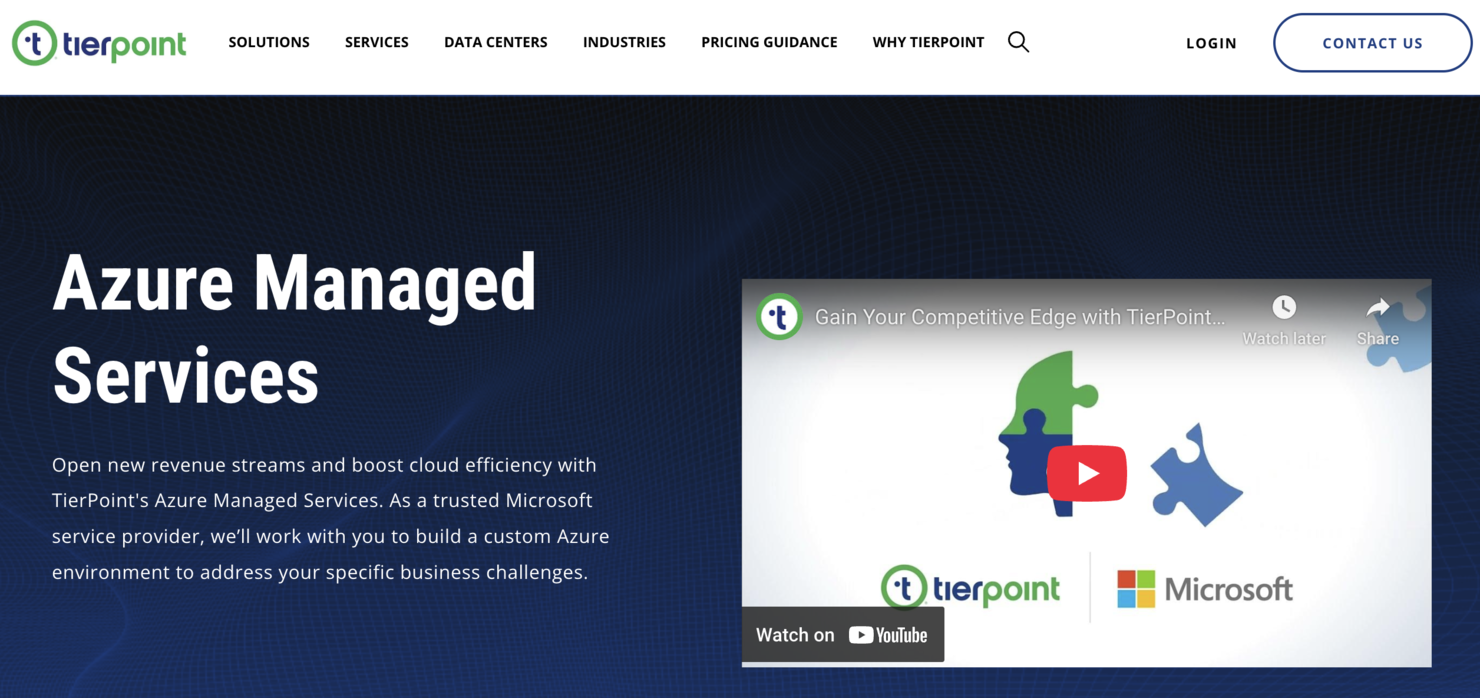The image size is (1480, 698).
Task: Click Watch on YouTube
Action: tap(843, 634)
